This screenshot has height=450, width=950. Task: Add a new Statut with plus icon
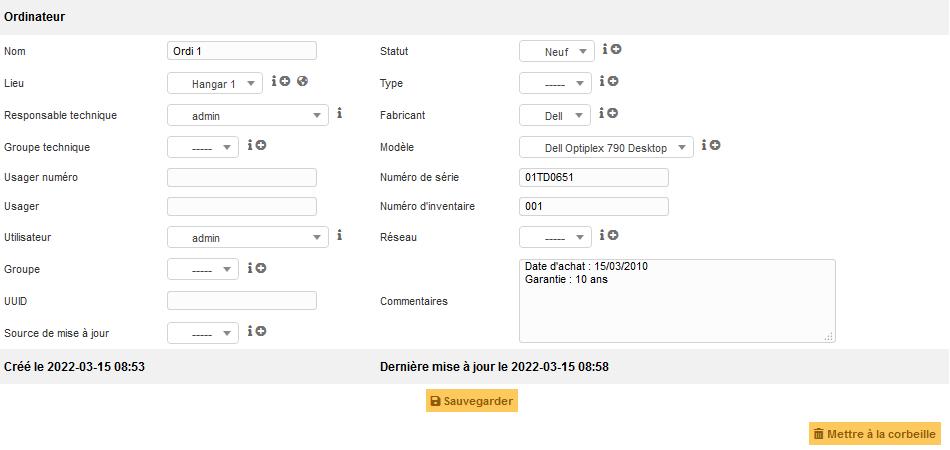616,49
